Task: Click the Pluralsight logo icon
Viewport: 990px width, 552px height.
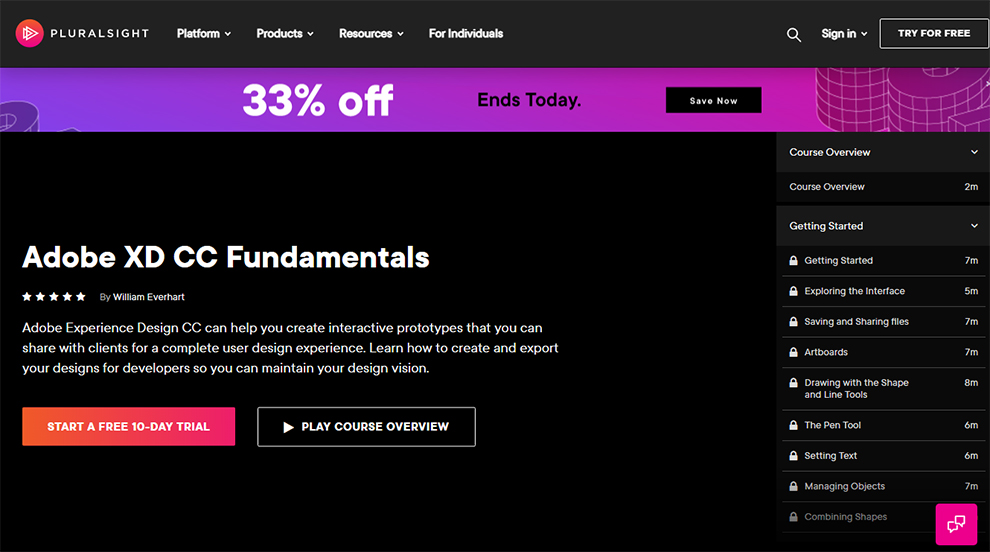Action: [30, 33]
